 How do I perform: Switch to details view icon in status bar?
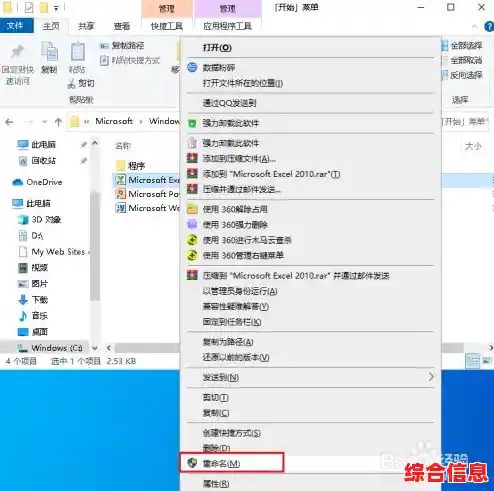[x=472, y=361]
